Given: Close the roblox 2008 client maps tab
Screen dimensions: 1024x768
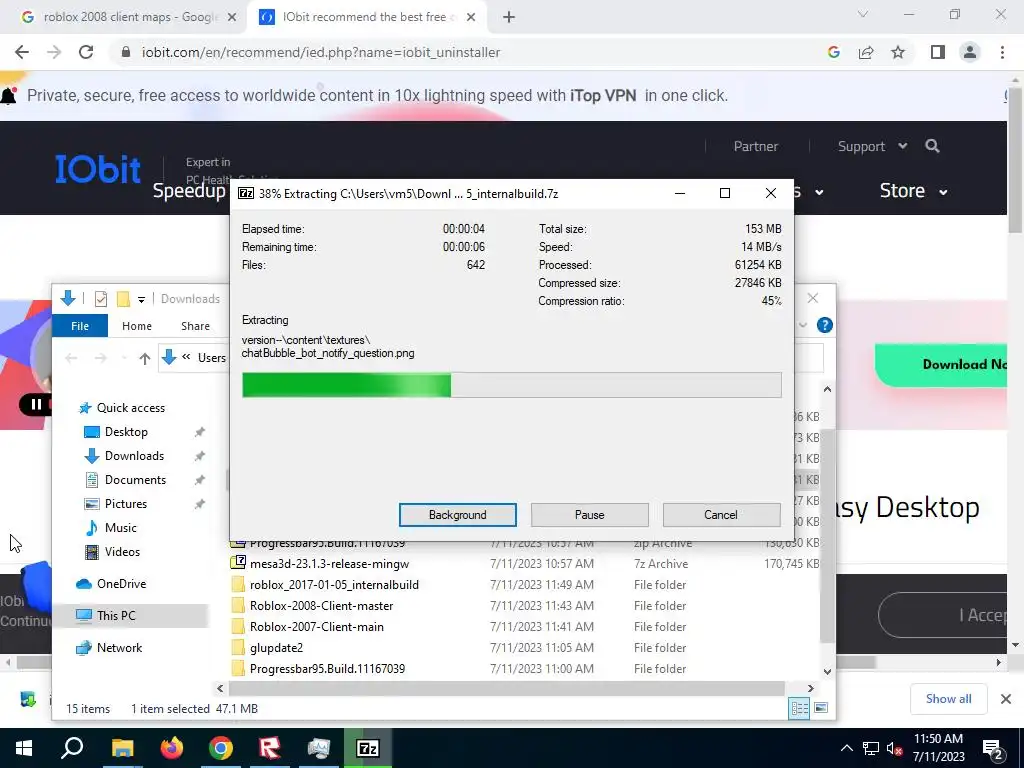Looking at the screenshot, I should tap(232, 18).
